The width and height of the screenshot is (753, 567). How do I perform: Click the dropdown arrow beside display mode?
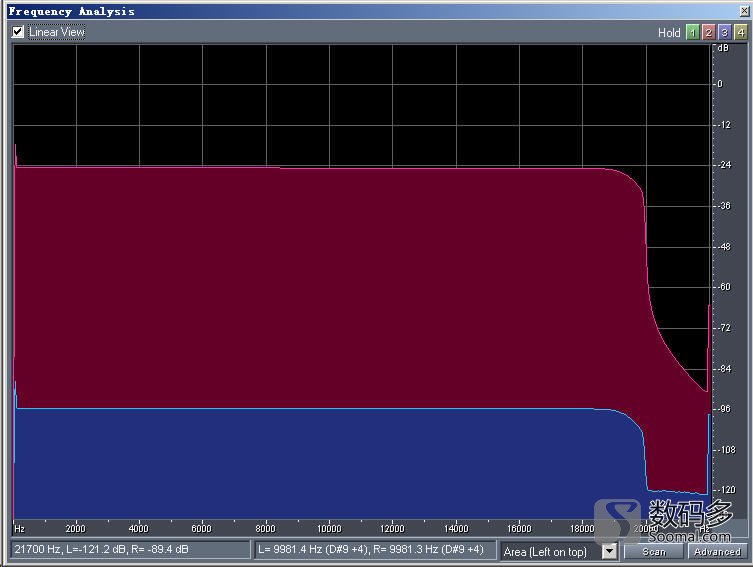coord(610,551)
